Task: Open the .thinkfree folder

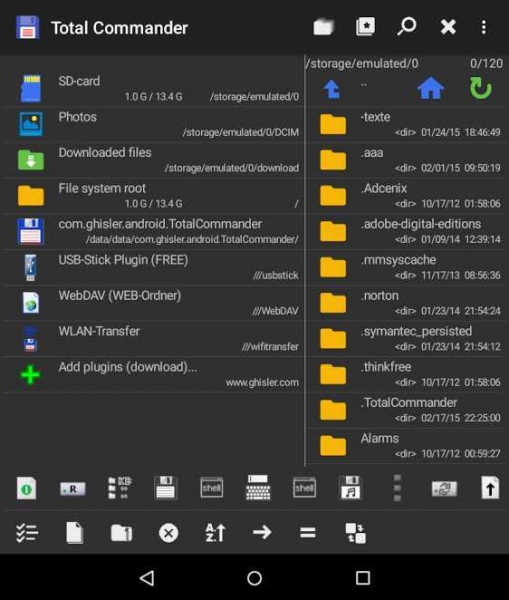Action: point(408,374)
